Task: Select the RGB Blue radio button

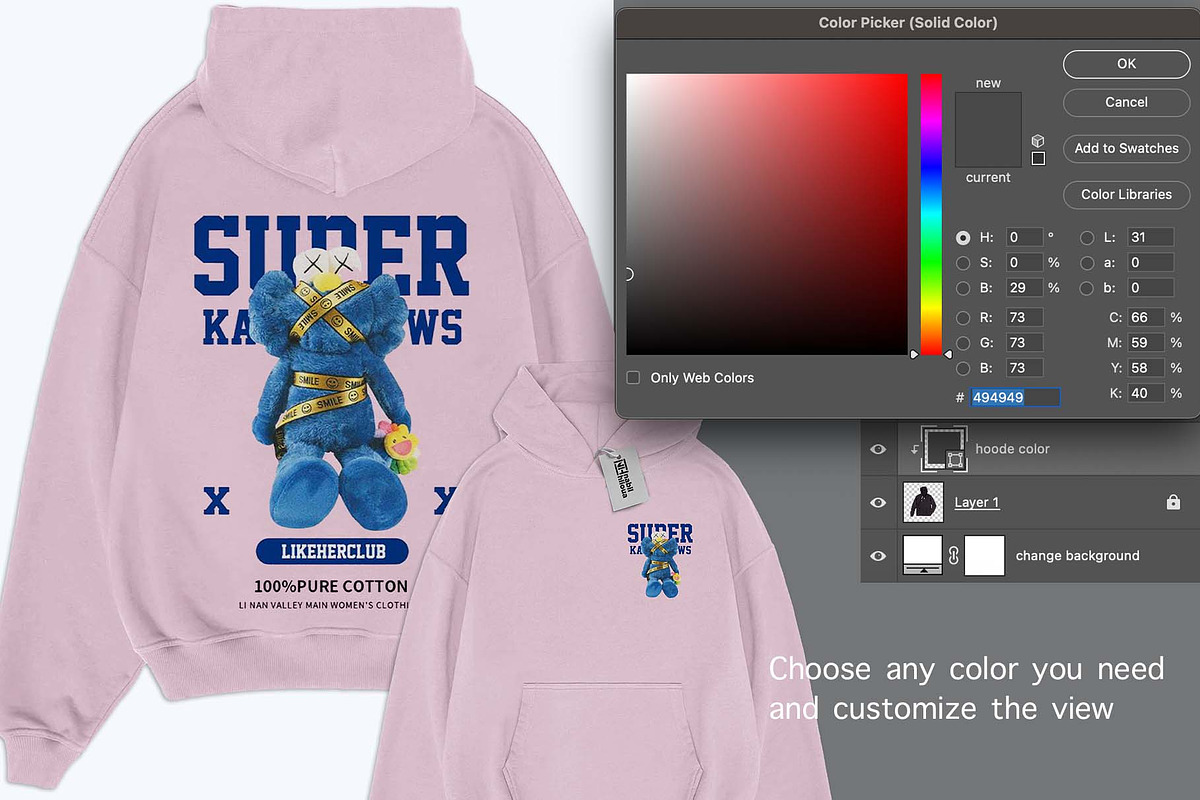Action: pos(963,368)
